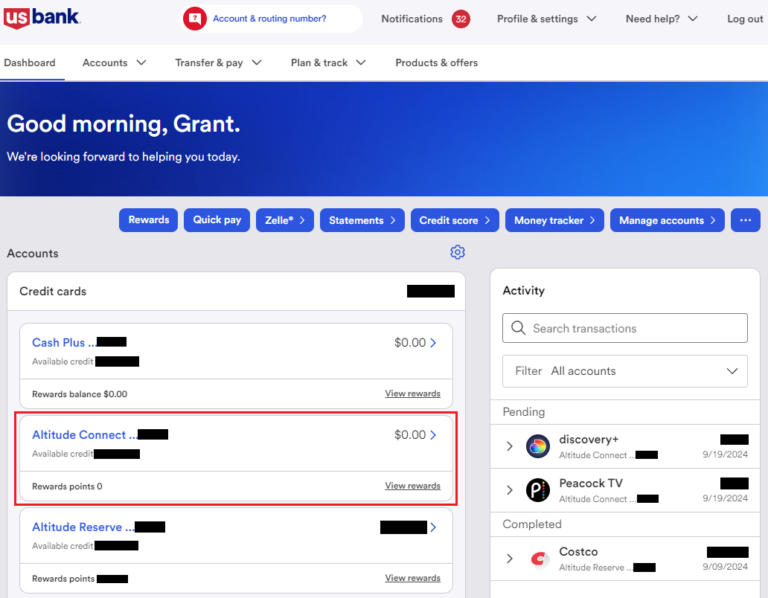Click View rewards for Altitude Connect
The height and width of the screenshot is (598, 768).
tap(412, 486)
